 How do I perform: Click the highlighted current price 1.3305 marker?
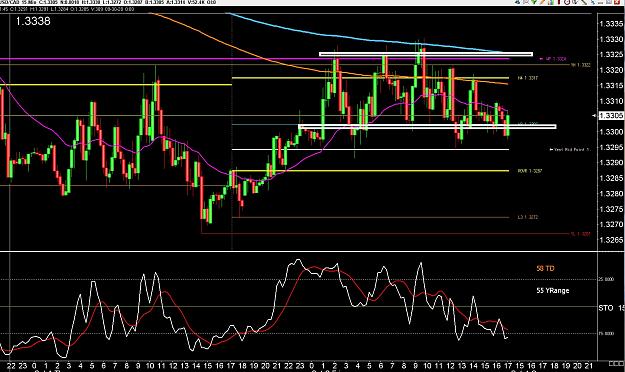click(x=611, y=116)
